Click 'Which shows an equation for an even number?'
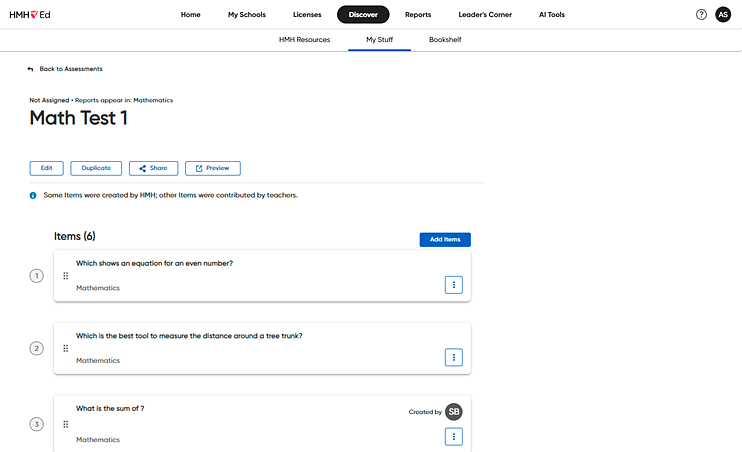The image size is (742, 452). click(x=154, y=263)
